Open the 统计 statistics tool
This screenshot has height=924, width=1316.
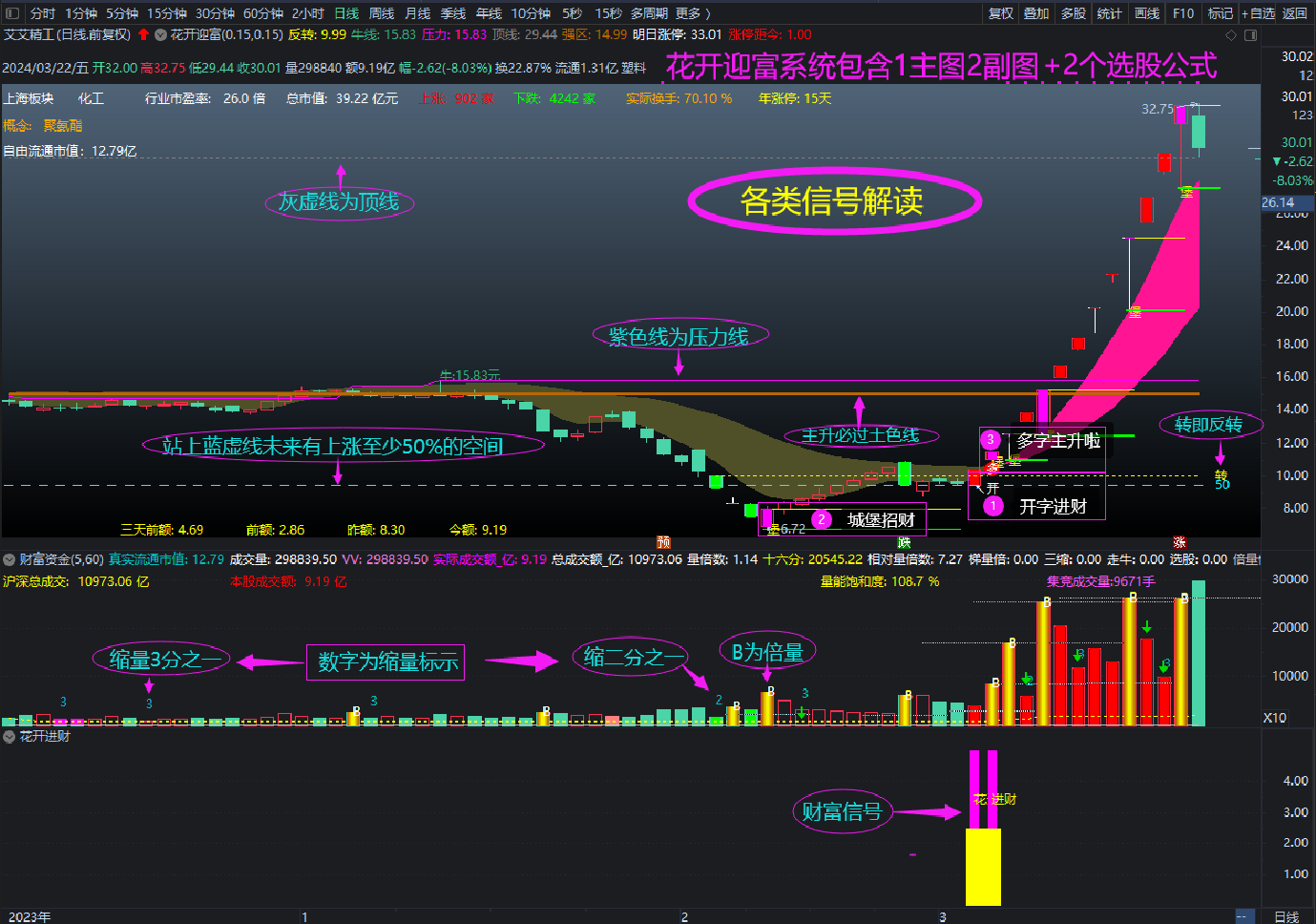pos(1111,13)
